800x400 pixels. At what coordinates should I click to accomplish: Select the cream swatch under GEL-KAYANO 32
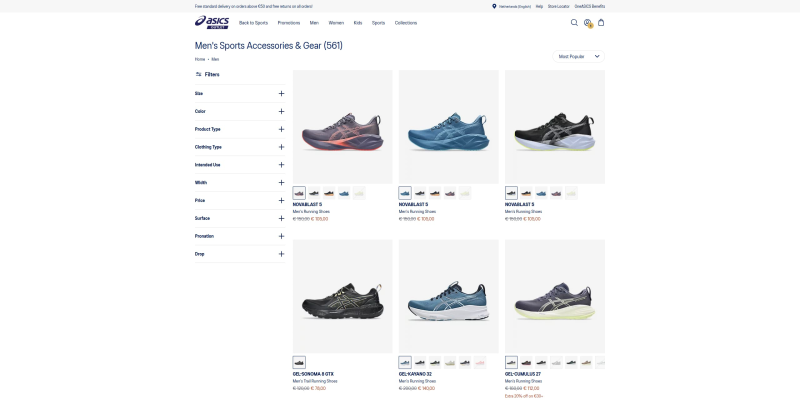click(x=450, y=362)
